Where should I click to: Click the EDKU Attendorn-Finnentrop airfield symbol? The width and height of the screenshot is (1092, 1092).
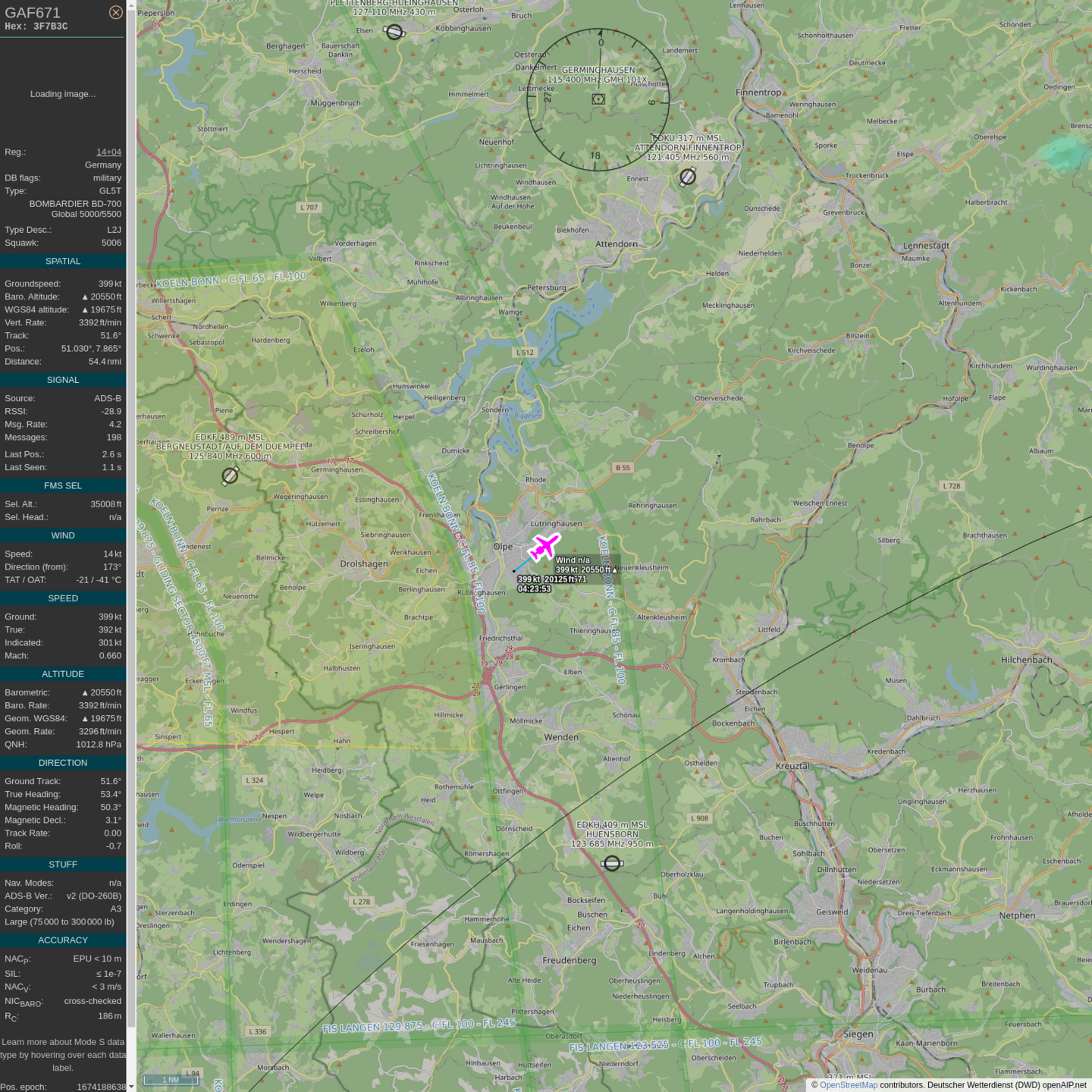pos(687,177)
